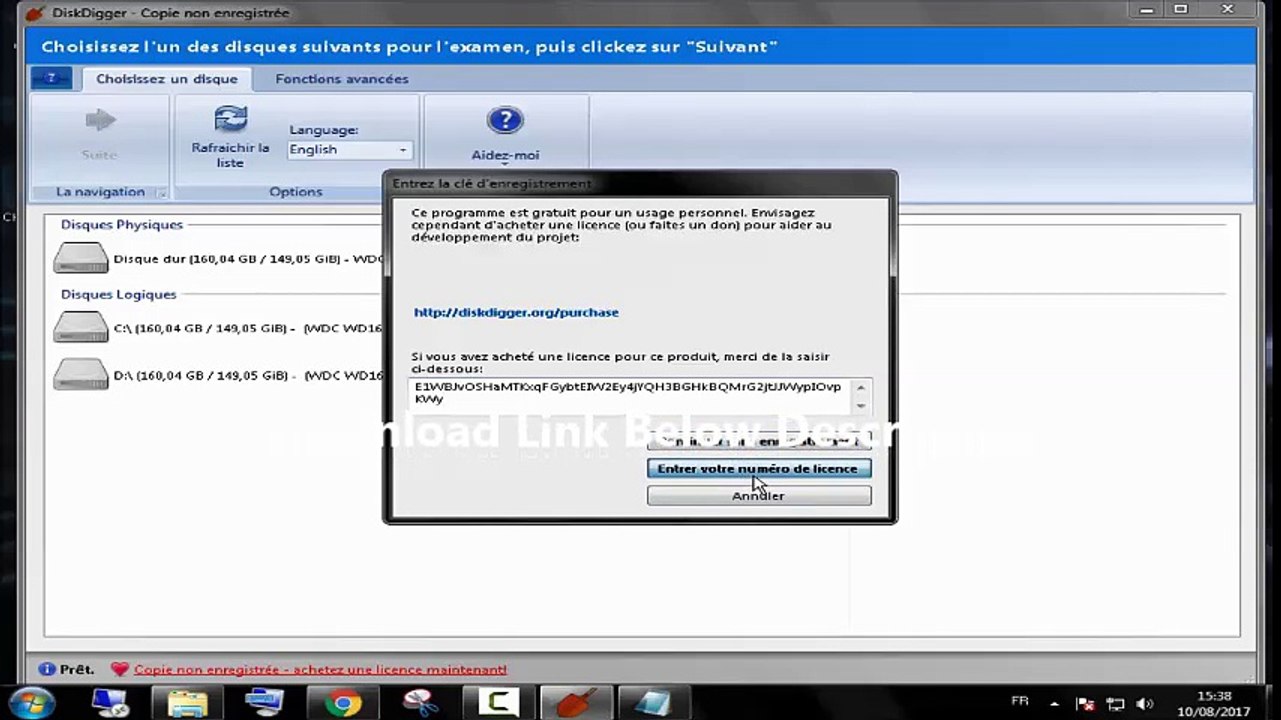Image resolution: width=1281 pixels, height=720 pixels.
Task: Click license field scroll down arrow
Action: click(860, 405)
